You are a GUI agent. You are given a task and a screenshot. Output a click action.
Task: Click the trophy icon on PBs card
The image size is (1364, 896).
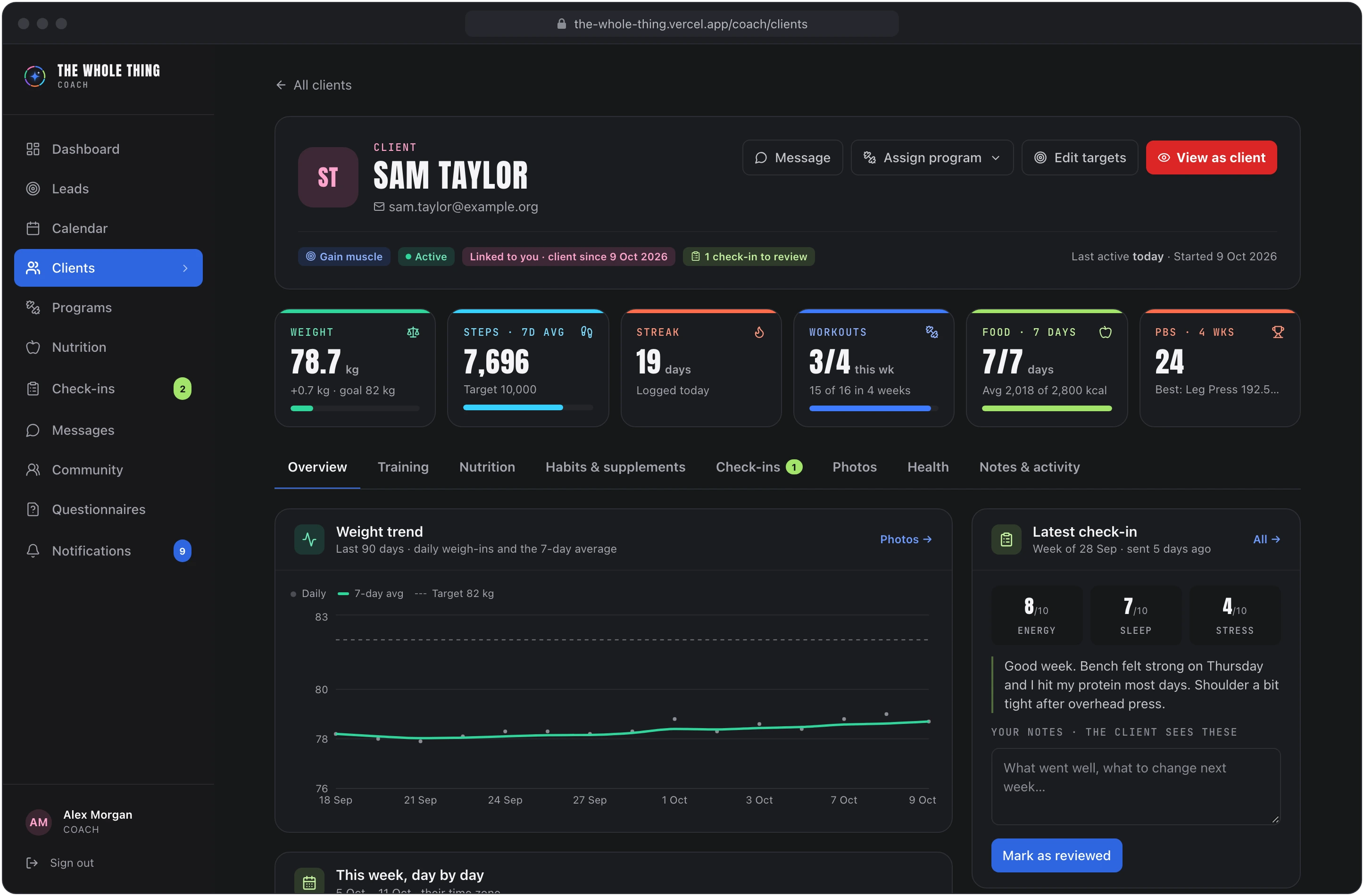pyautogui.click(x=1278, y=332)
